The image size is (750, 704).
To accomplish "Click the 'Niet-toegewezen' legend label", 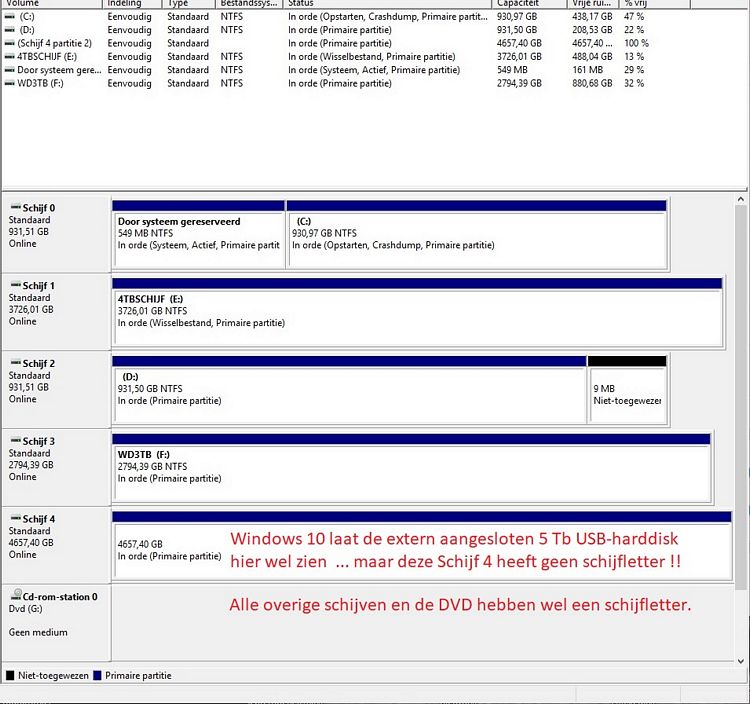I will 53,676.
